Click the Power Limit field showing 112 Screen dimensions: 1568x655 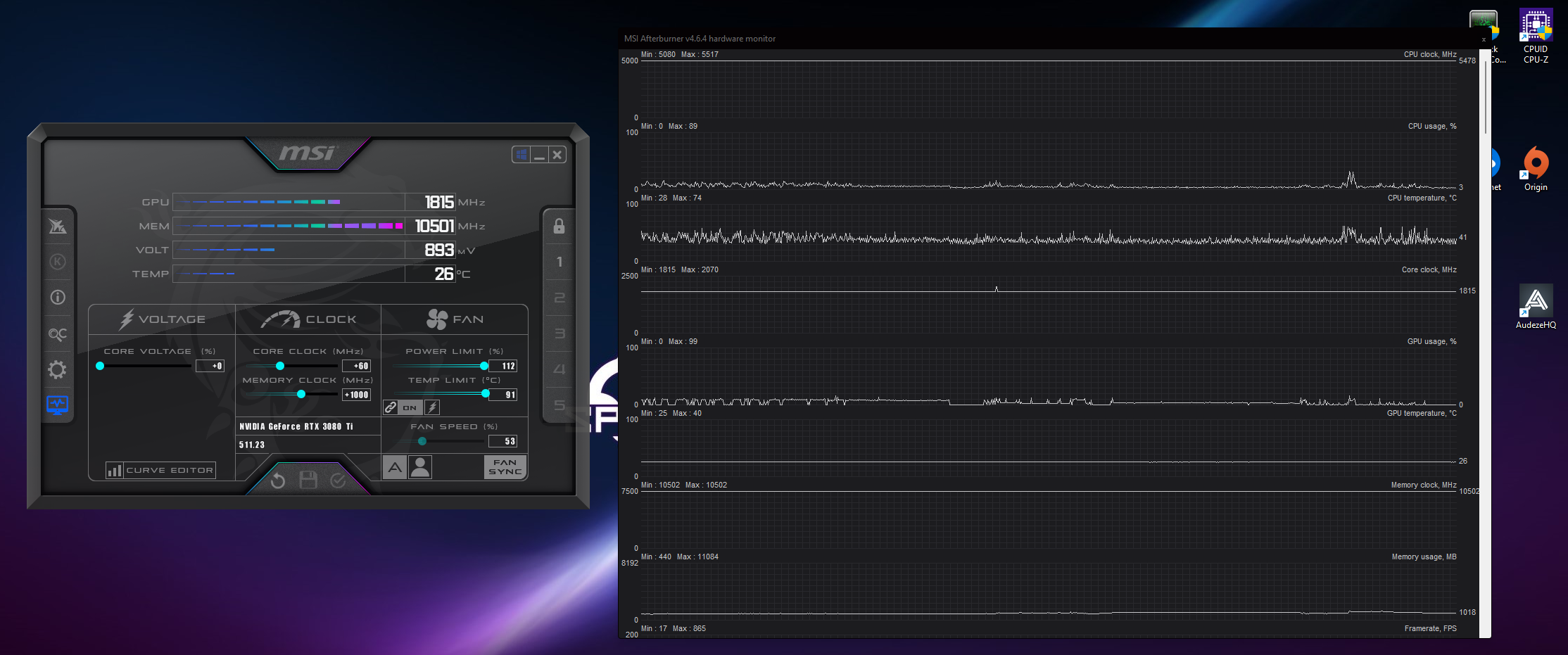503,366
